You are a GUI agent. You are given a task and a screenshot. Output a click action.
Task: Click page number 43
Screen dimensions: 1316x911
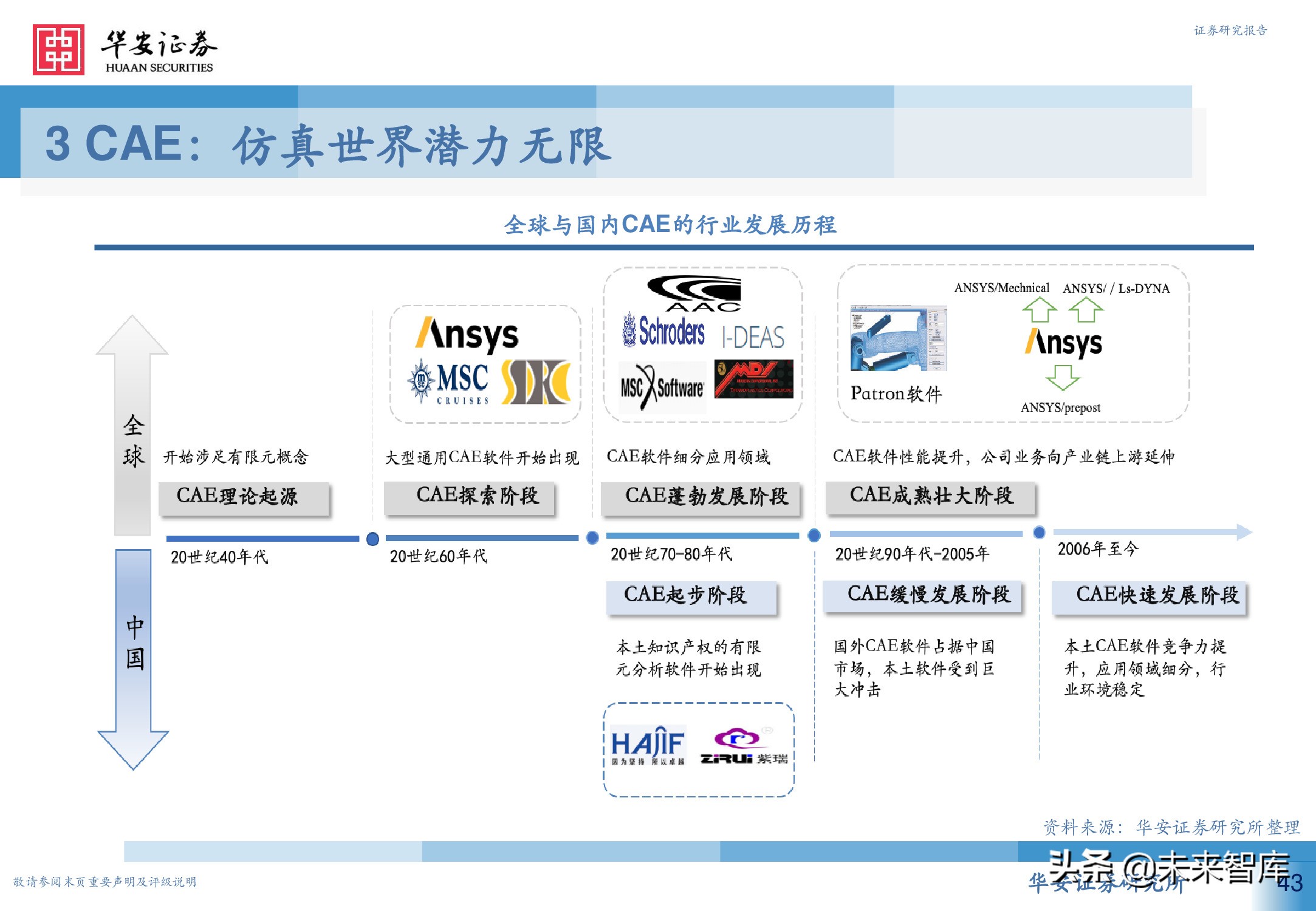pos(1290,883)
